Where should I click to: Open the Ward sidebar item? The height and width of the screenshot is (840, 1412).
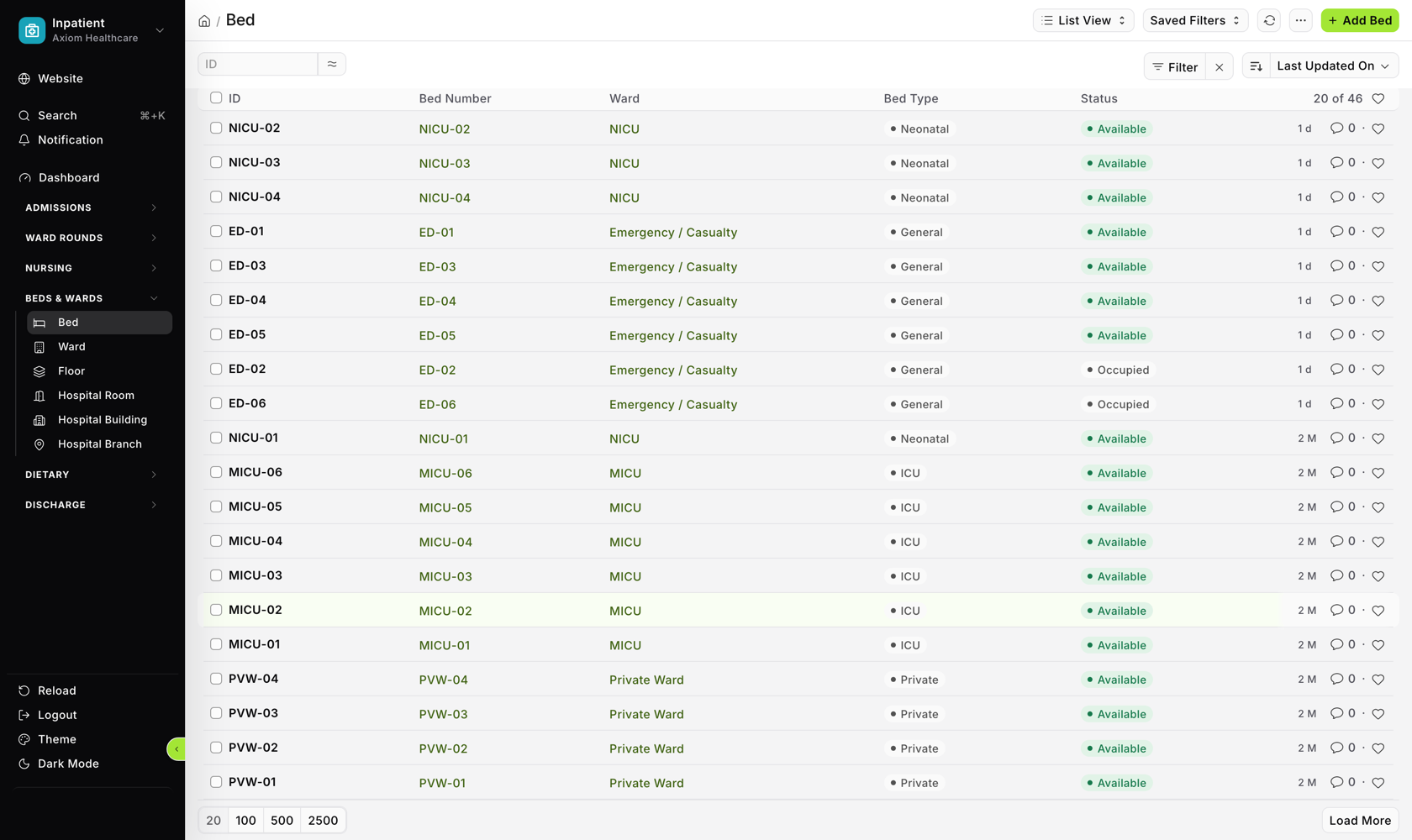99,347
